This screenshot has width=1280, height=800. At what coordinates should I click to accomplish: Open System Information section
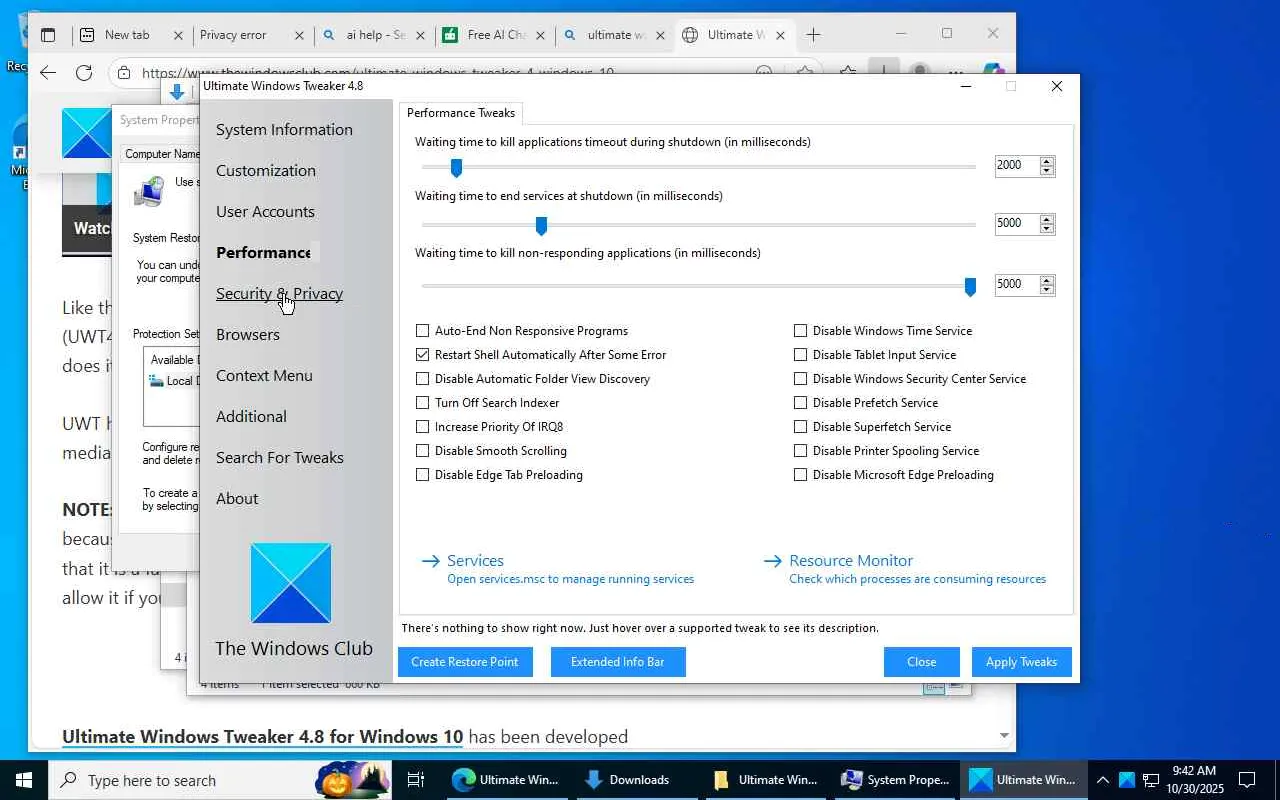tap(284, 130)
